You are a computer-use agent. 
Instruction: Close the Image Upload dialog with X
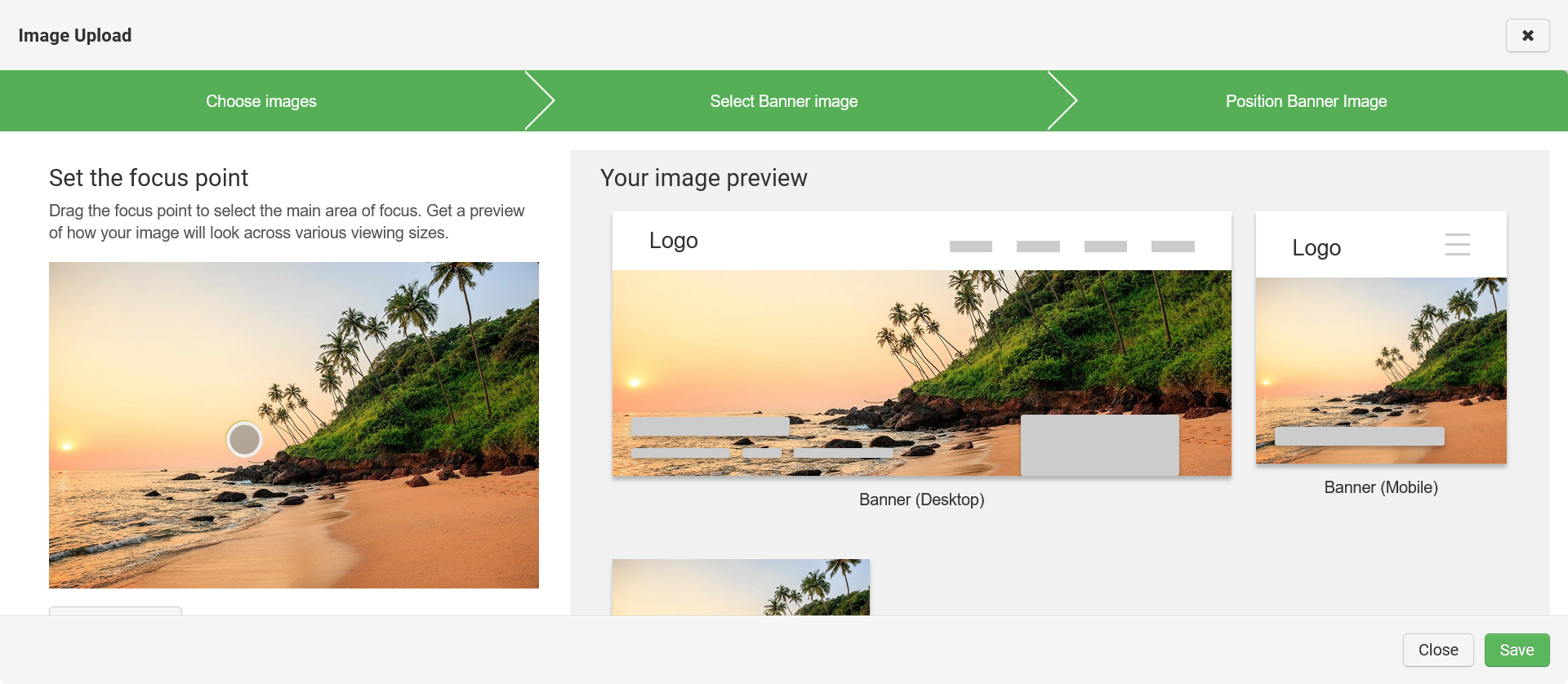[x=1527, y=36]
